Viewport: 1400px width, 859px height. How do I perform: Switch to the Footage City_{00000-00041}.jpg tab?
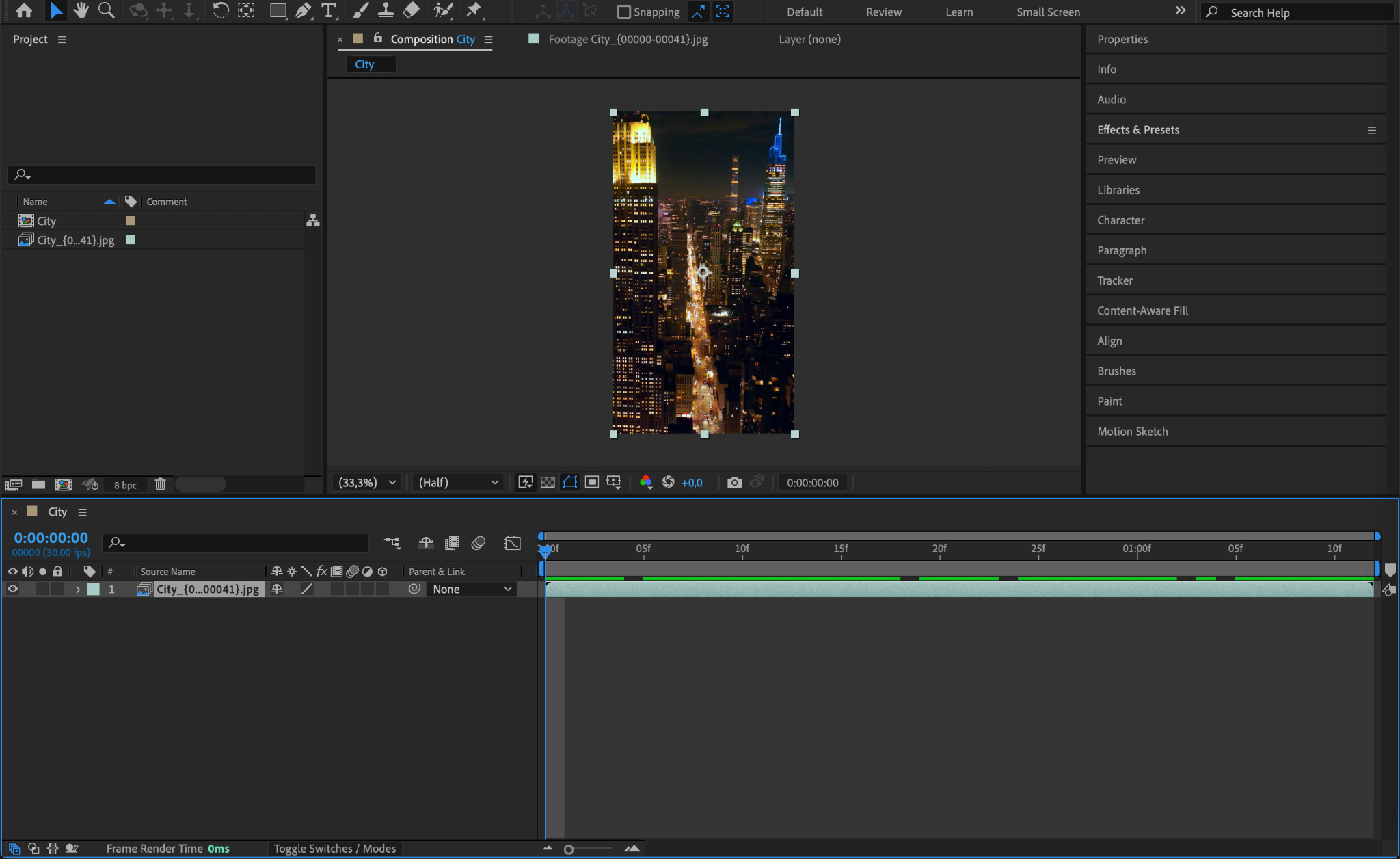click(627, 39)
